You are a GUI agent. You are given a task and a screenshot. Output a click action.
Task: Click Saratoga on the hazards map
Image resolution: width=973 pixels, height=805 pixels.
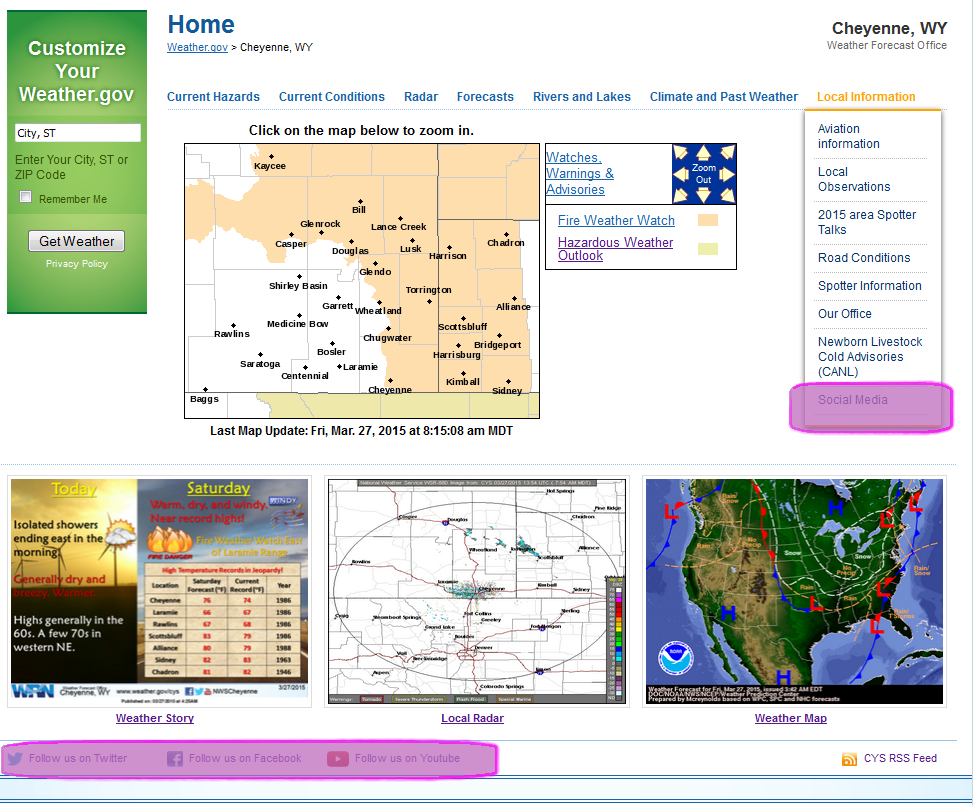(x=260, y=364)
